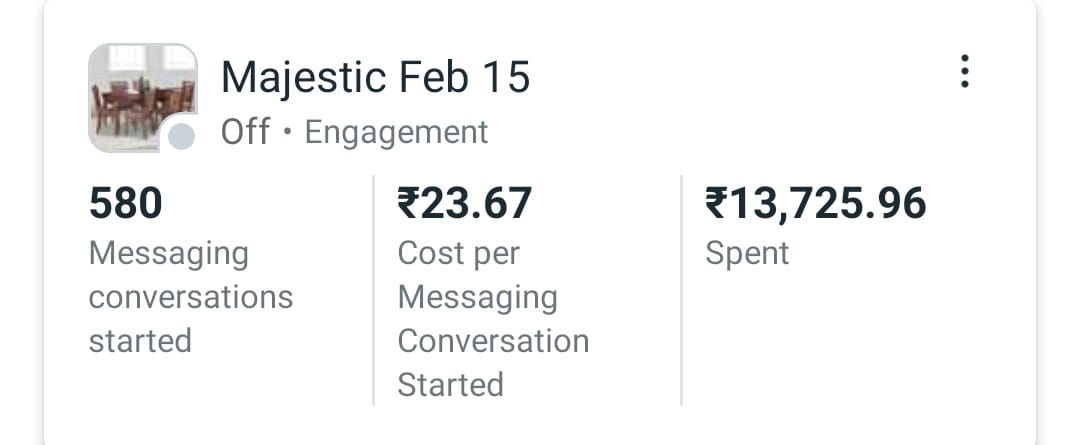Click the Off status label

point(245,132)
